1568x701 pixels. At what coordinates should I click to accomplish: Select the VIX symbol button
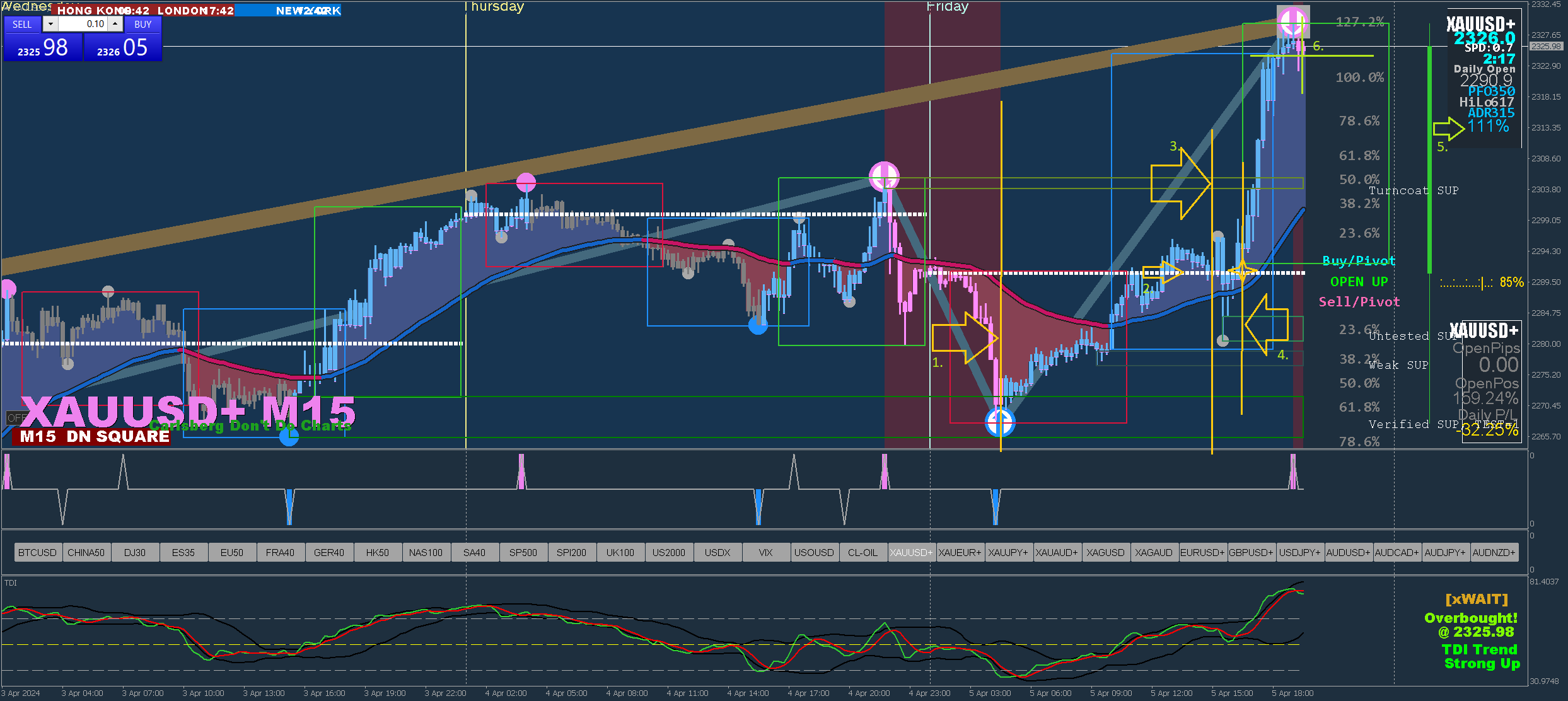(x=765, y=553)
